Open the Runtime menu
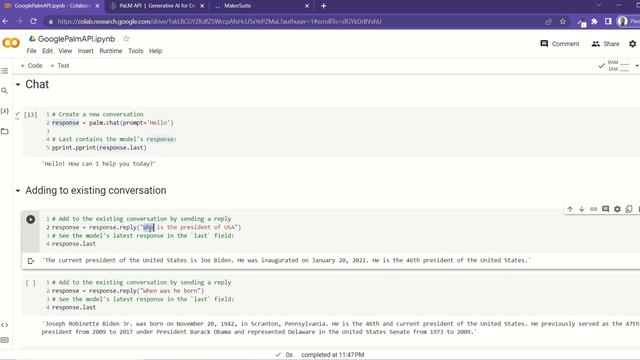 pyautogui.click(x=111, y=51)
